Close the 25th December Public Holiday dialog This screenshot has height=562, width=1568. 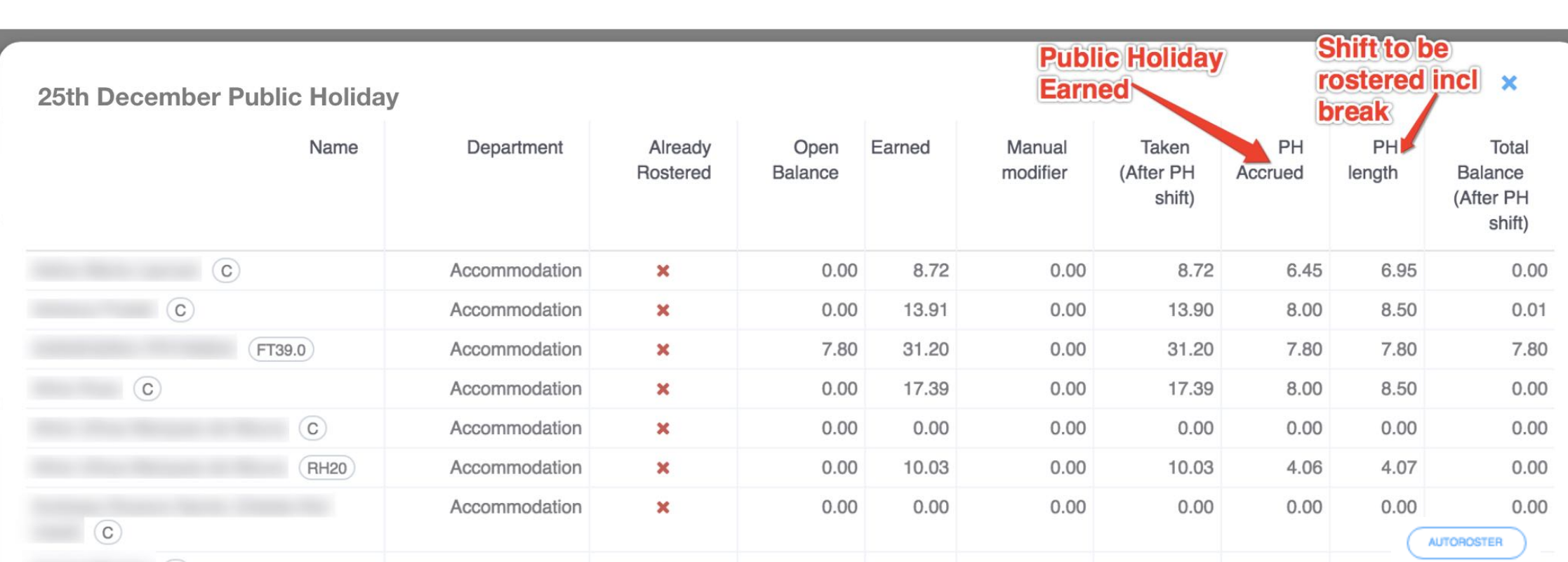point(1508,83)
